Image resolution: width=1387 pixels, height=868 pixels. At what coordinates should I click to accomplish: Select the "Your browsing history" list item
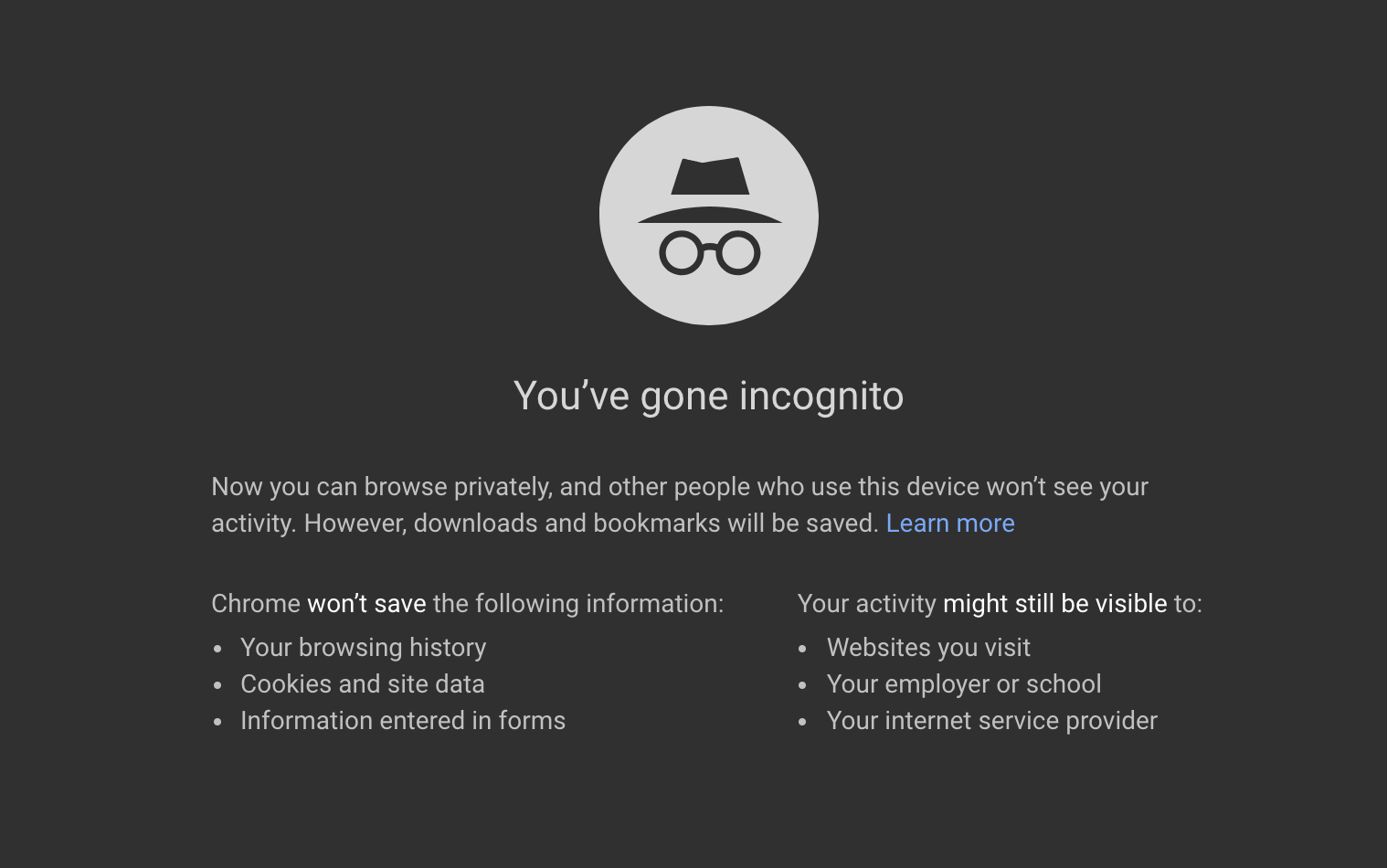[x=363, y=648]
